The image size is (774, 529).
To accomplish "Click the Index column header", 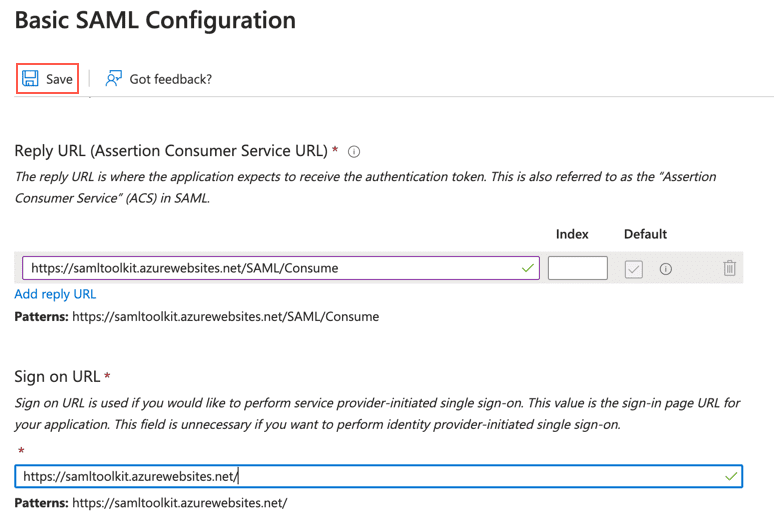I will (x=572, y=234).
